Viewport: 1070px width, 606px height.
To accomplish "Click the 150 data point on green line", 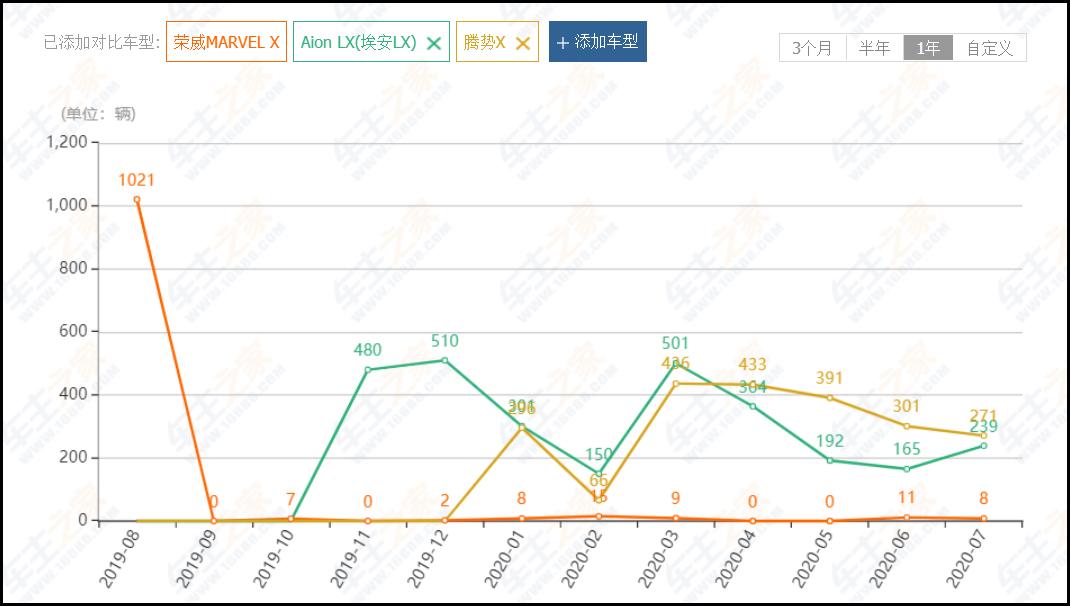I will (597, 472).
